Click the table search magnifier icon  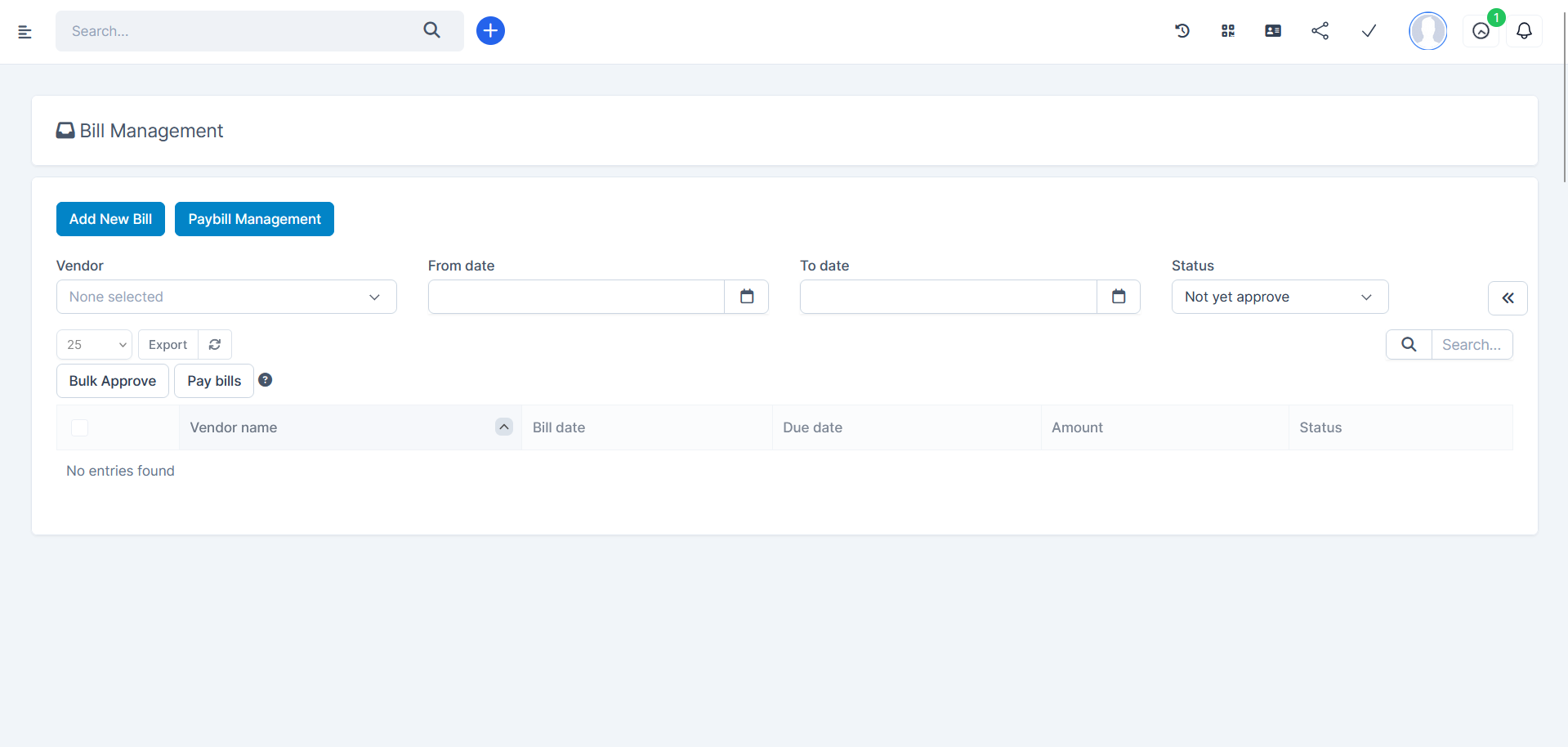[1409, 345]
